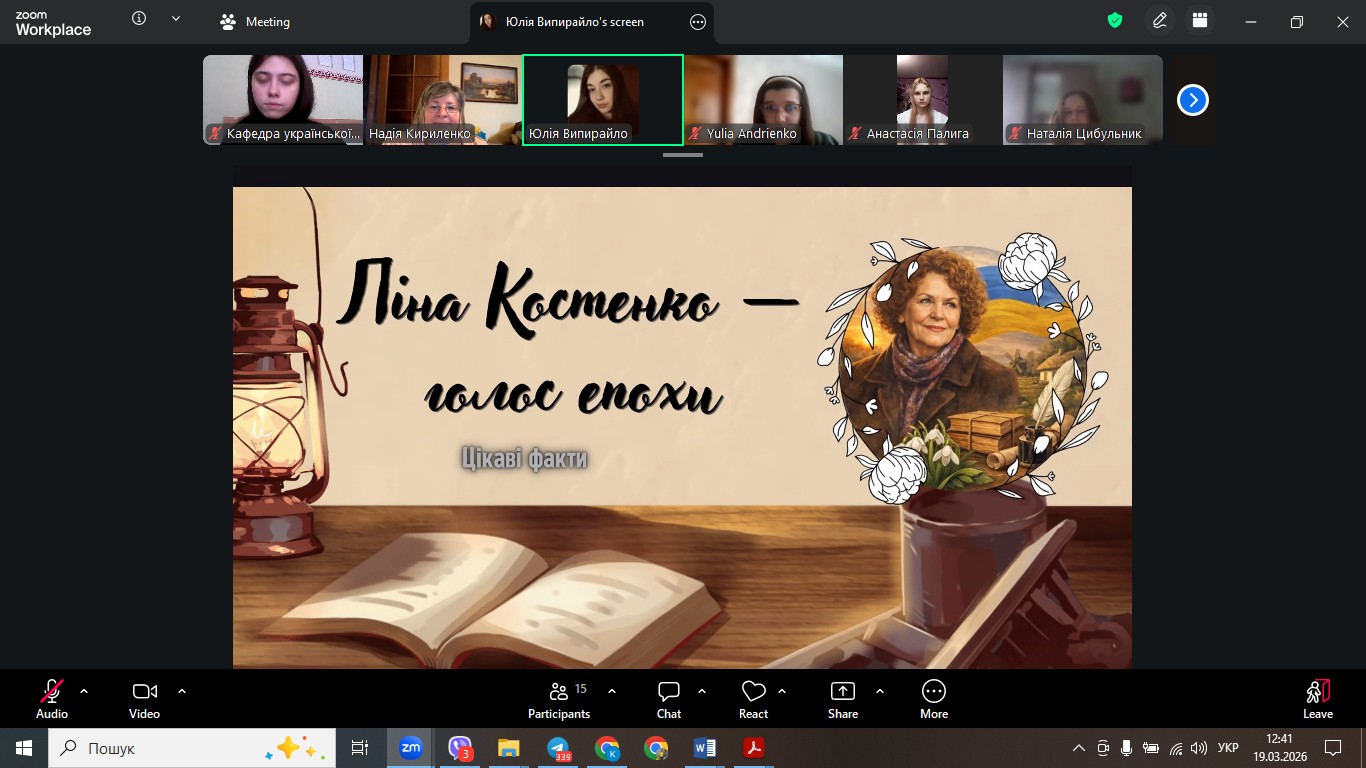
Task: Switch to the Meeting tab
Action: [x=256, y=22]
